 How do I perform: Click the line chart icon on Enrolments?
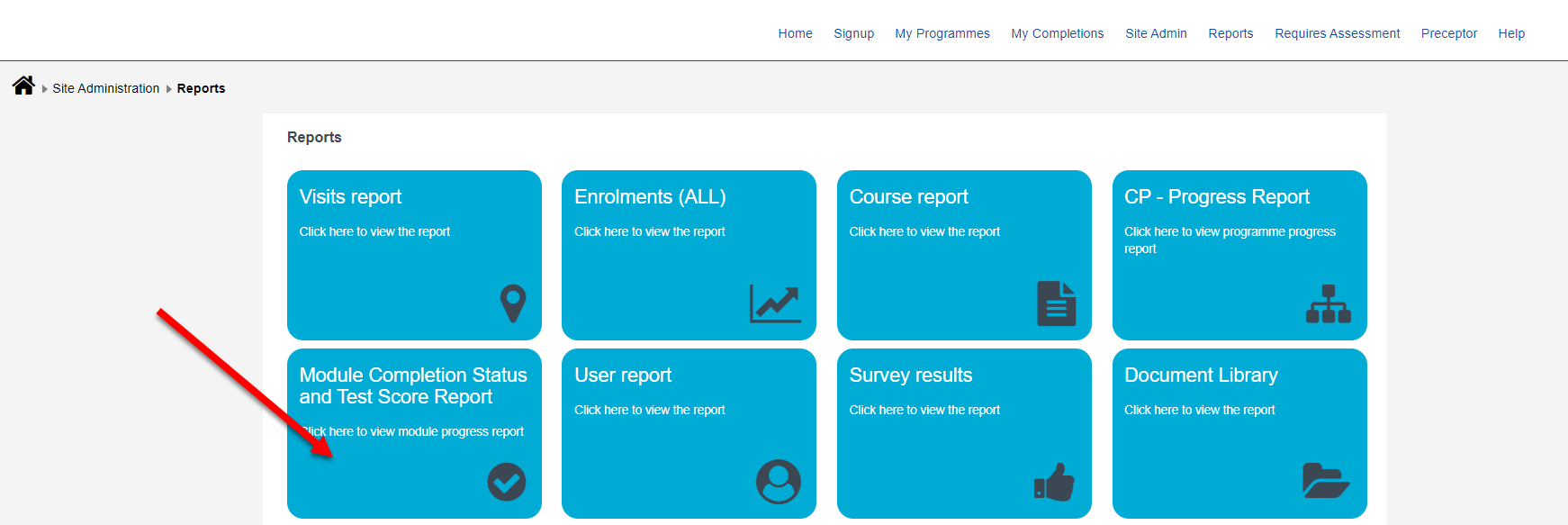coord(775,303)
